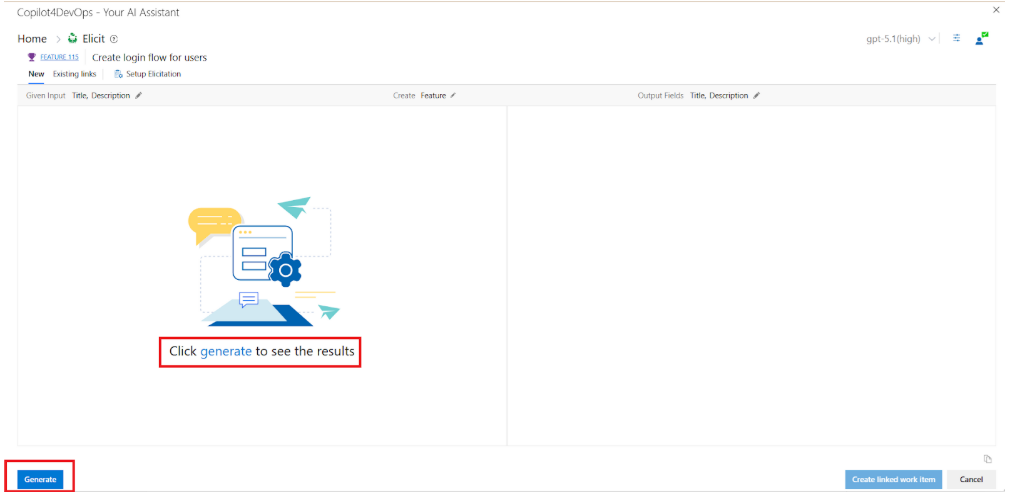
Task: Click the generate link in placeholder text
Action: [226, 352]
